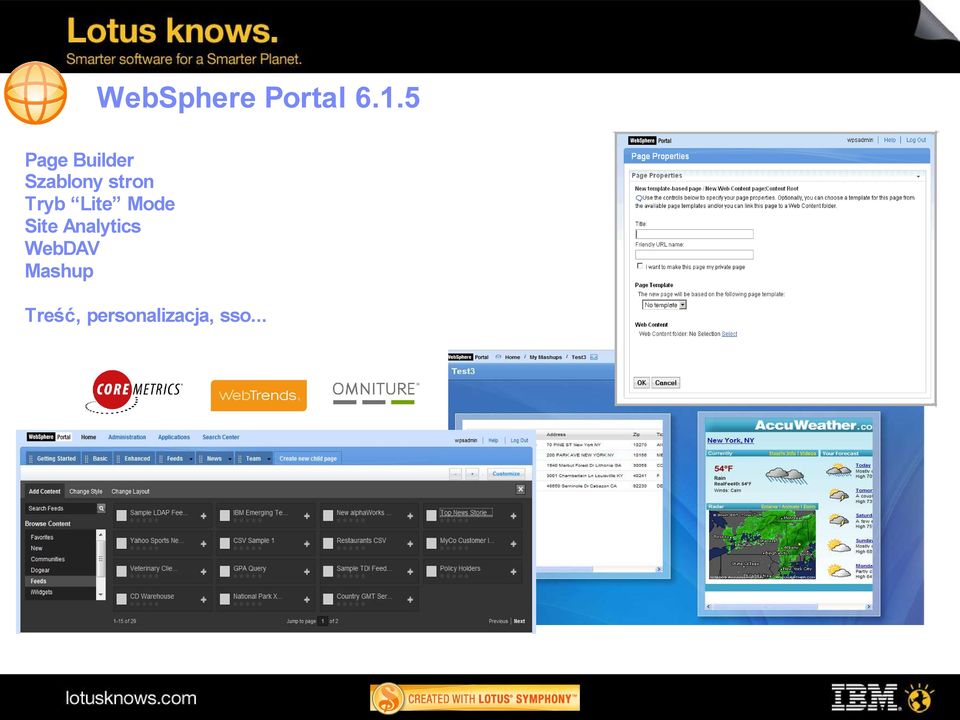Add IBM Emerging Te... feed via plus icon

pos(307,516)
